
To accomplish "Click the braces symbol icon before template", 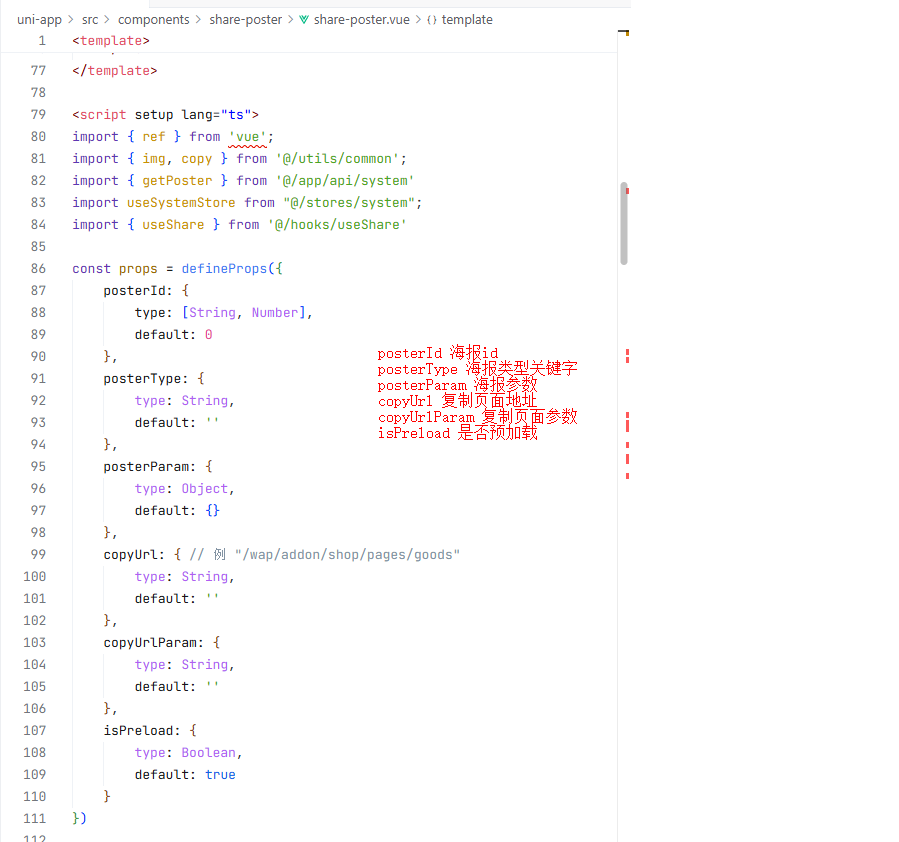I will pyautogui.click(x=432, y=20).
